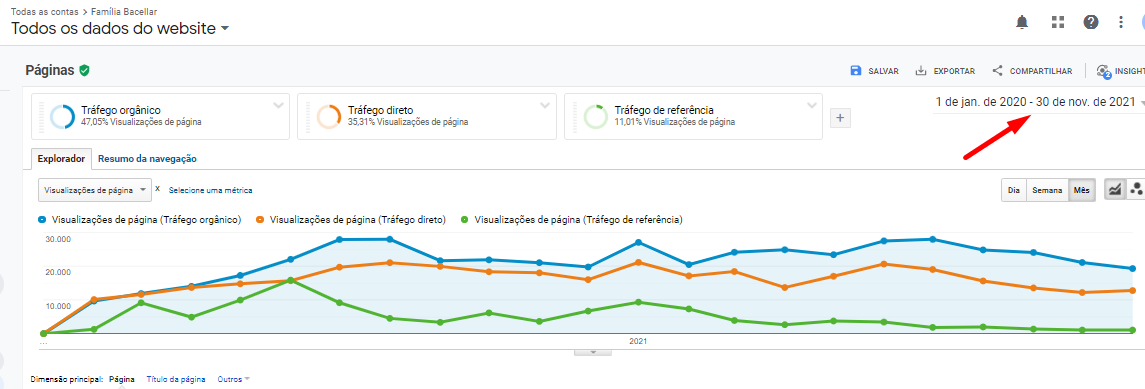Image resolution: width=1145 pixels, height=389 pixels.
Task: Switch to the motion chart view icon
Action: tap(1136, 190)
